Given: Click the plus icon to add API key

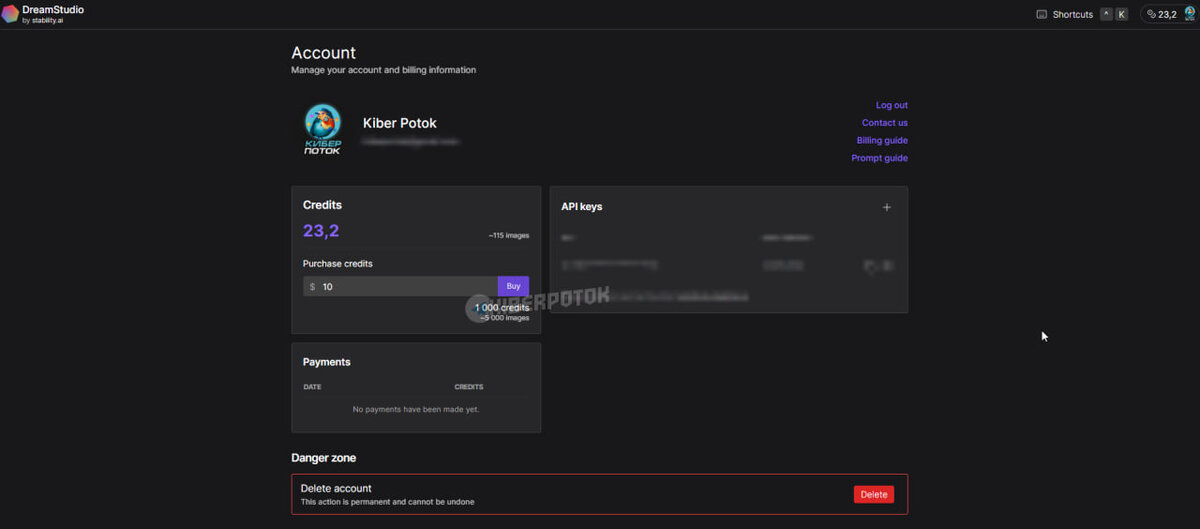Looking at the screenshot, I should (x=886, y=207).
